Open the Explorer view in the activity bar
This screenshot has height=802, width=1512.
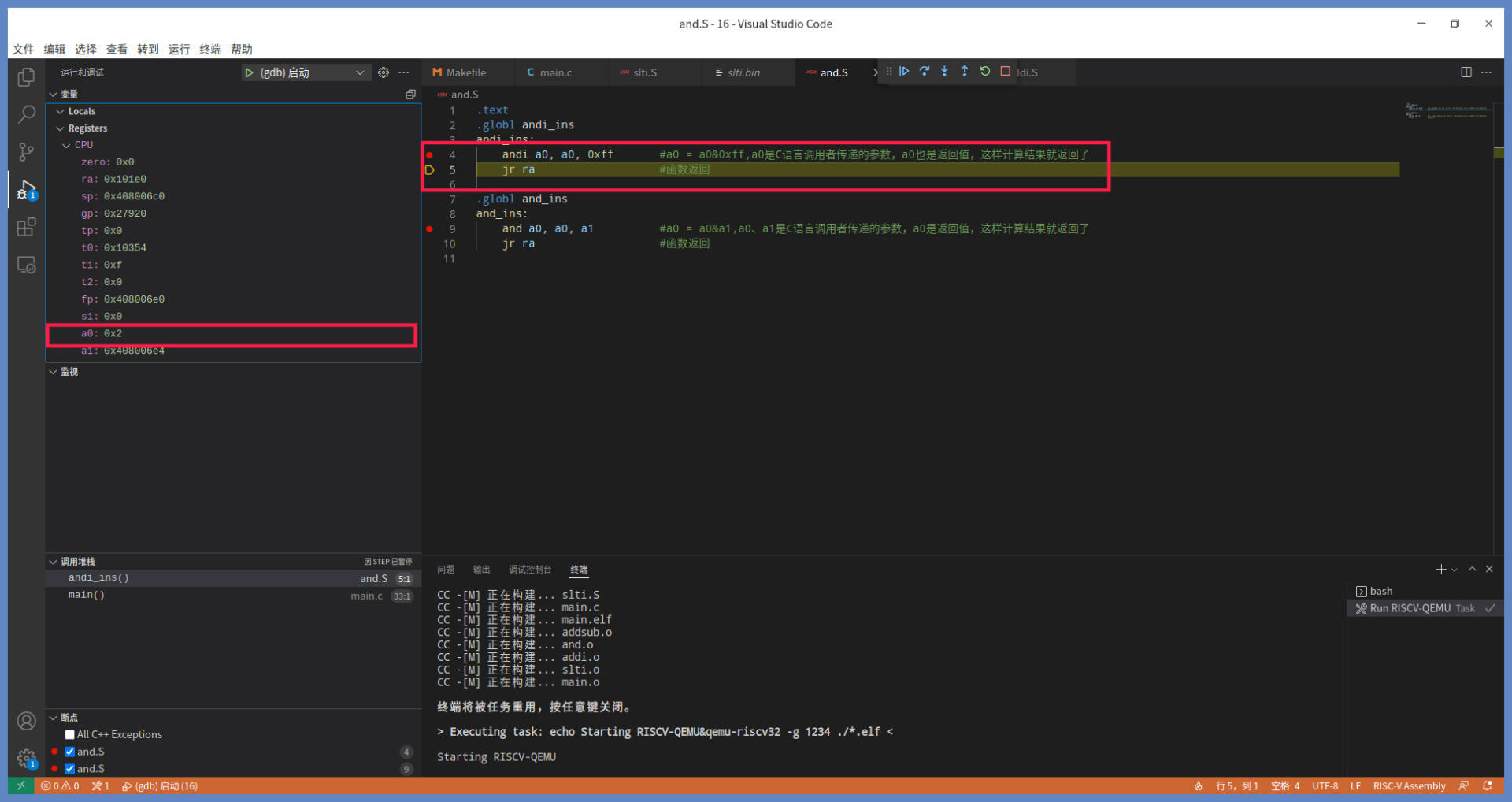point(26,77)
